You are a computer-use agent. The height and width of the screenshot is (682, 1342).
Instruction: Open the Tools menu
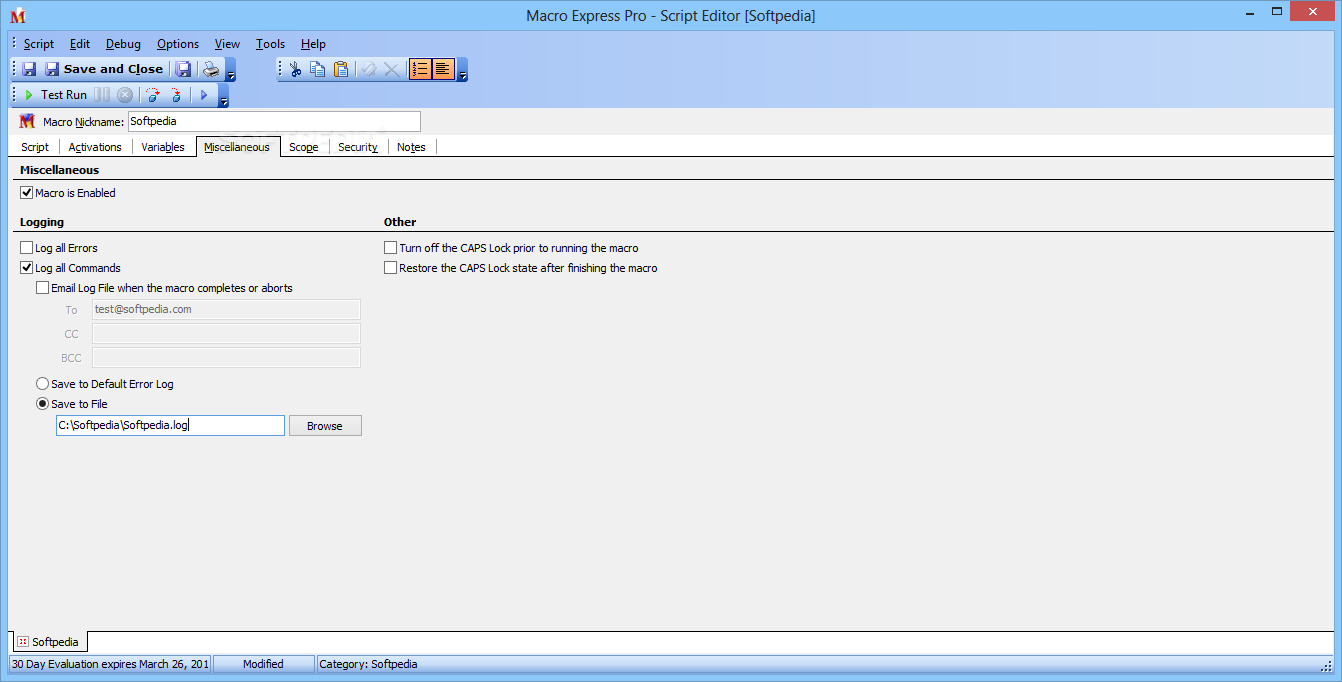click(270, 44)
